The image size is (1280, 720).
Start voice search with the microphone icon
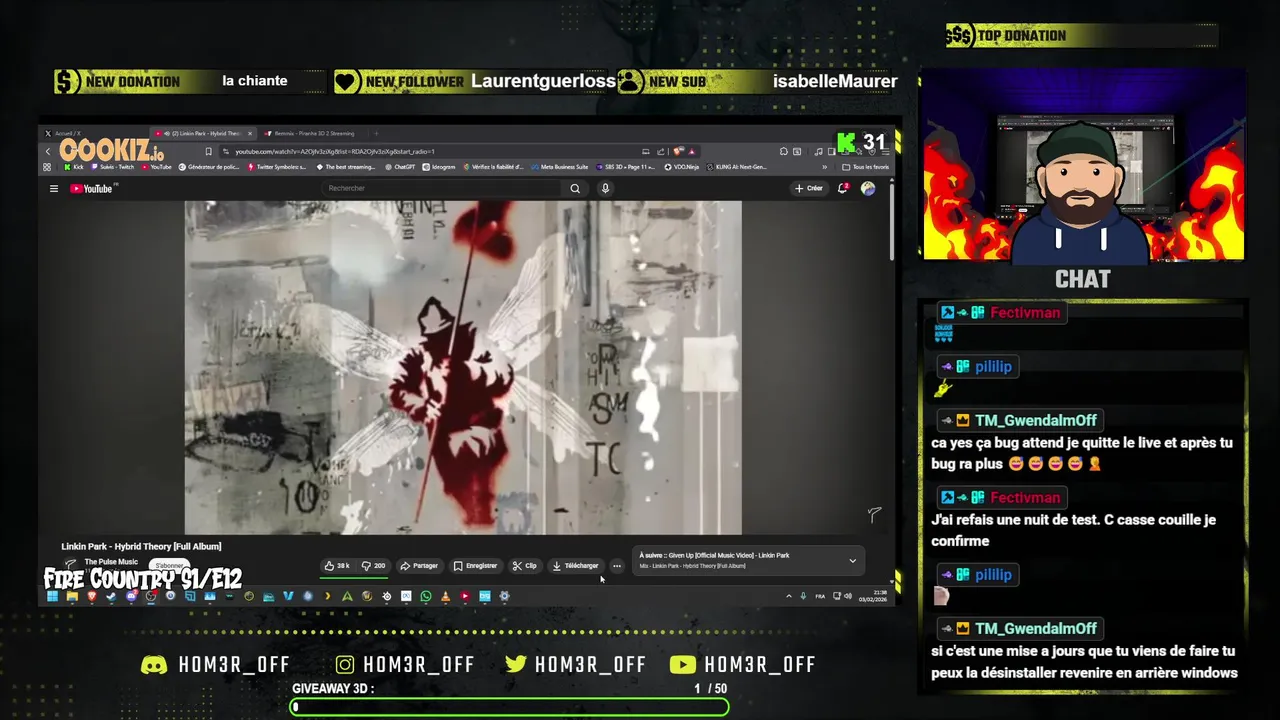point(605,188)
